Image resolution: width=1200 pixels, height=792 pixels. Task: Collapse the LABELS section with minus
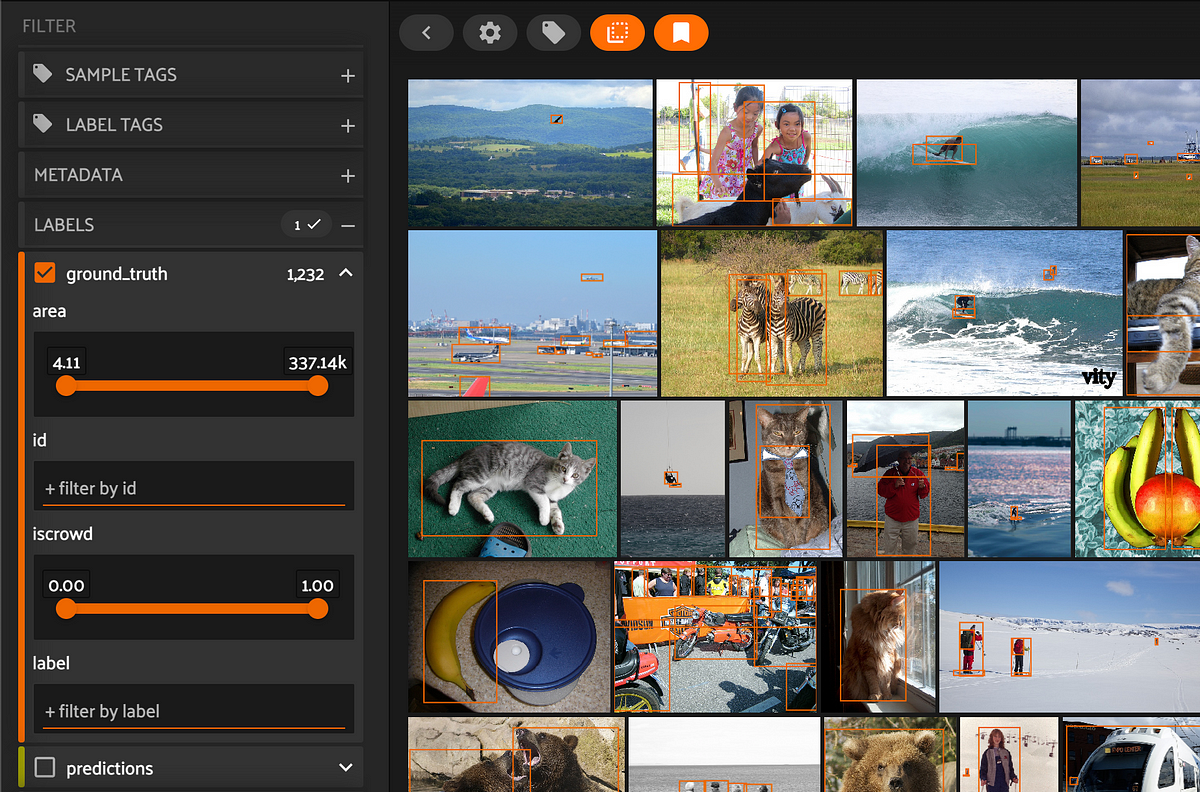(x=348, y=225)
